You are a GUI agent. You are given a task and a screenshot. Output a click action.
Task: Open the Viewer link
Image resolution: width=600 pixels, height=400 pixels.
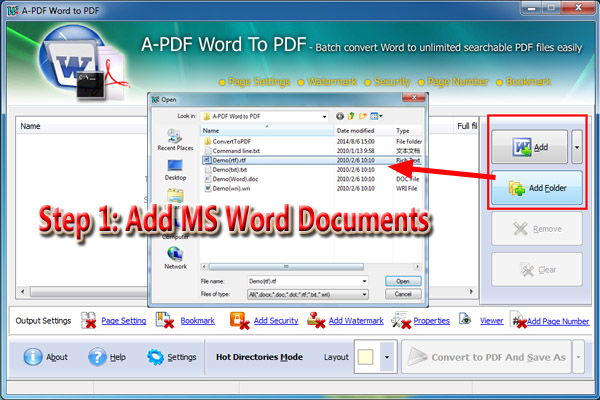(x=492, y=321)
